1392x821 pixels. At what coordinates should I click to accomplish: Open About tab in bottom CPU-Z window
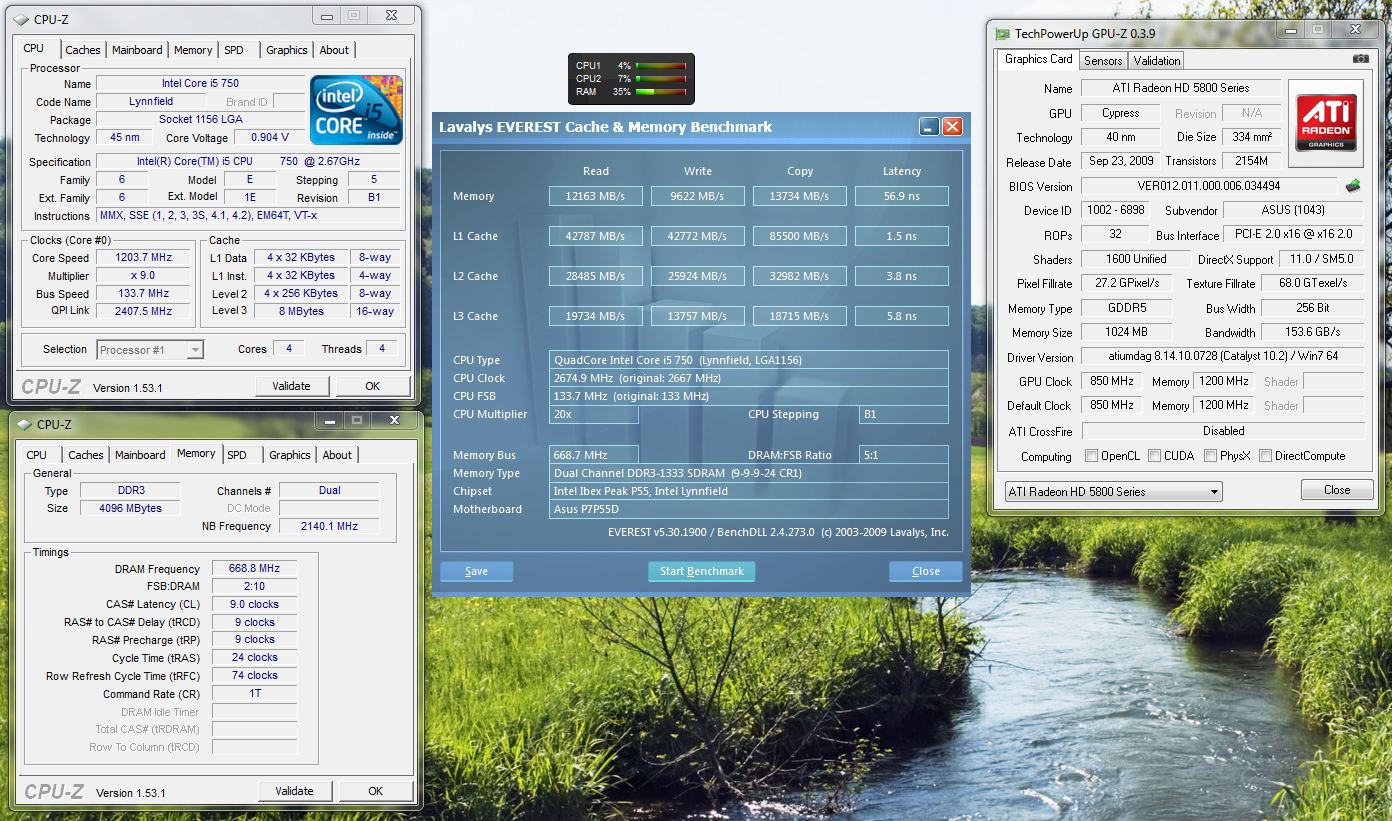(x=337, y=455)
